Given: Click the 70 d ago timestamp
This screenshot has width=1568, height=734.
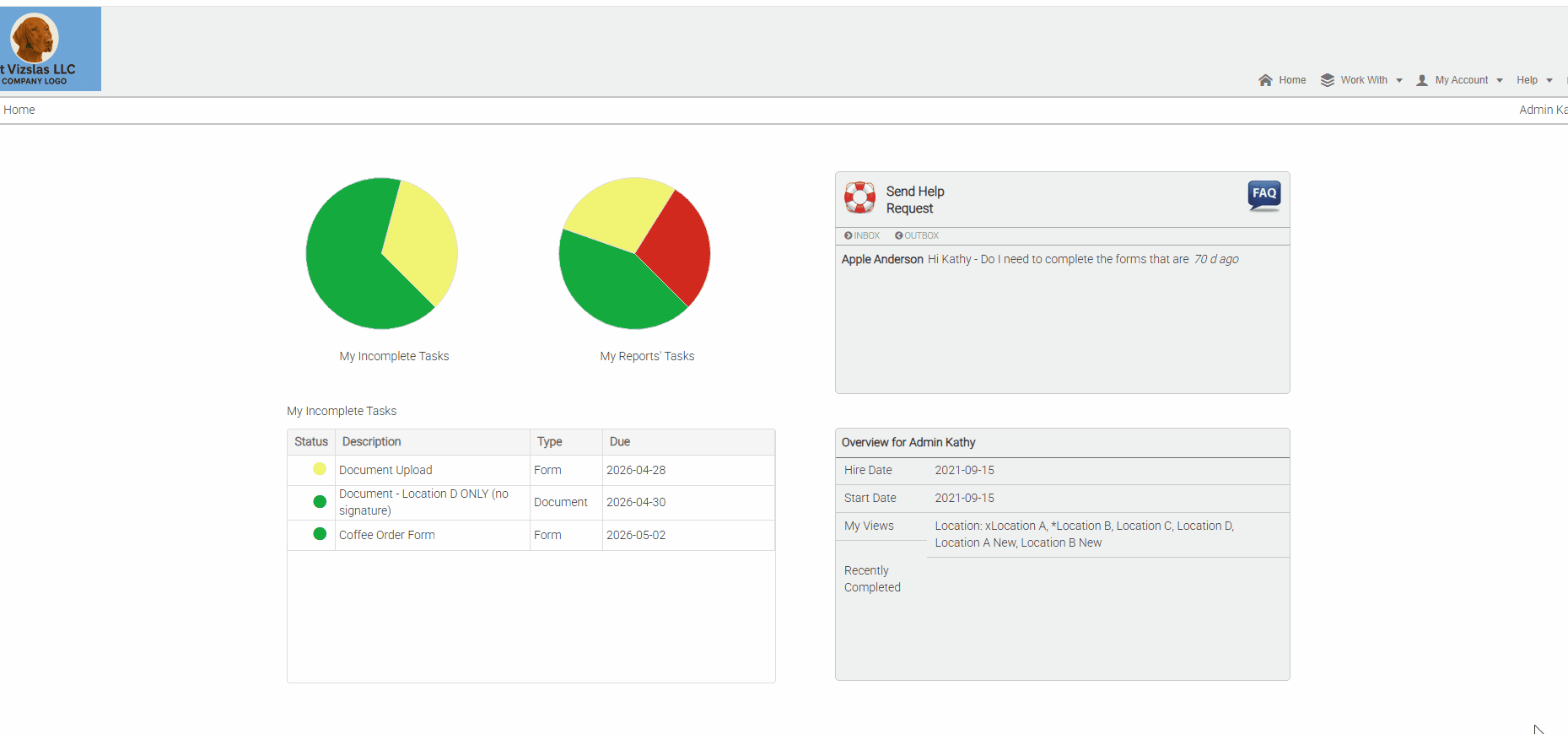Looking at the screenshot, I should click(1216, 259).
